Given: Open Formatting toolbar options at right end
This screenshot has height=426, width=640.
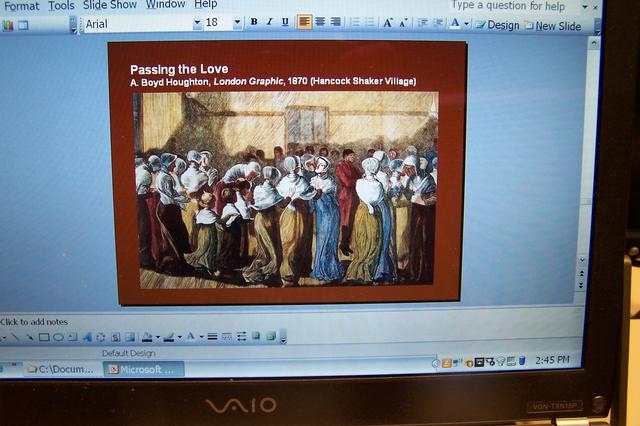Looking at the screenshot, I should 597,26.
